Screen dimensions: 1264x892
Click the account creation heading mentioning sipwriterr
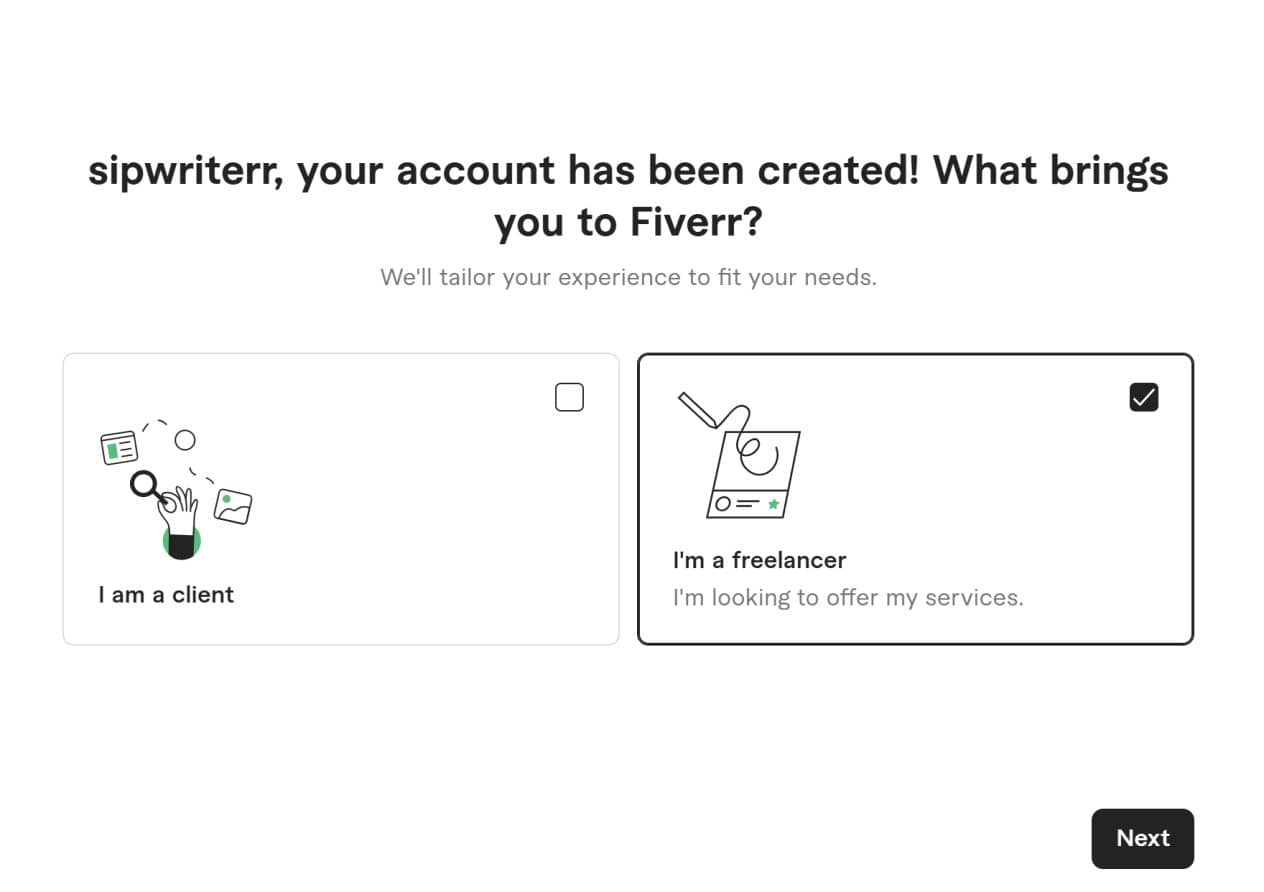tap(629, 196)
